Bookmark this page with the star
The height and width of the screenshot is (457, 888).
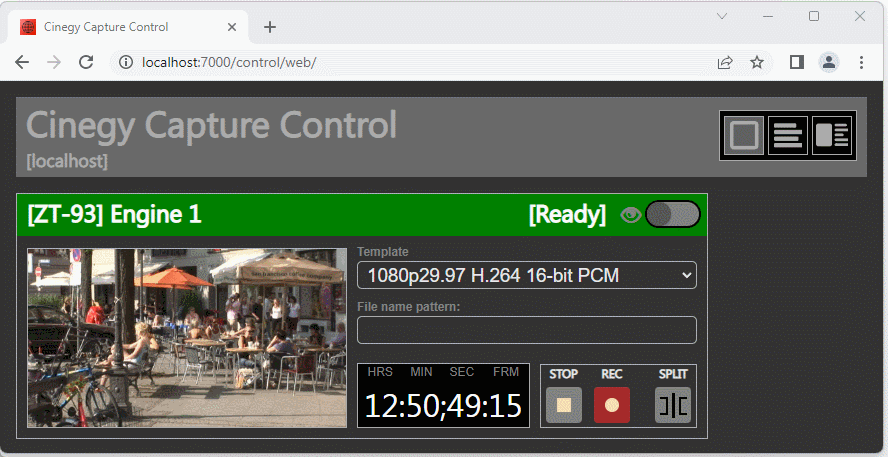click(x=757, y=62)
